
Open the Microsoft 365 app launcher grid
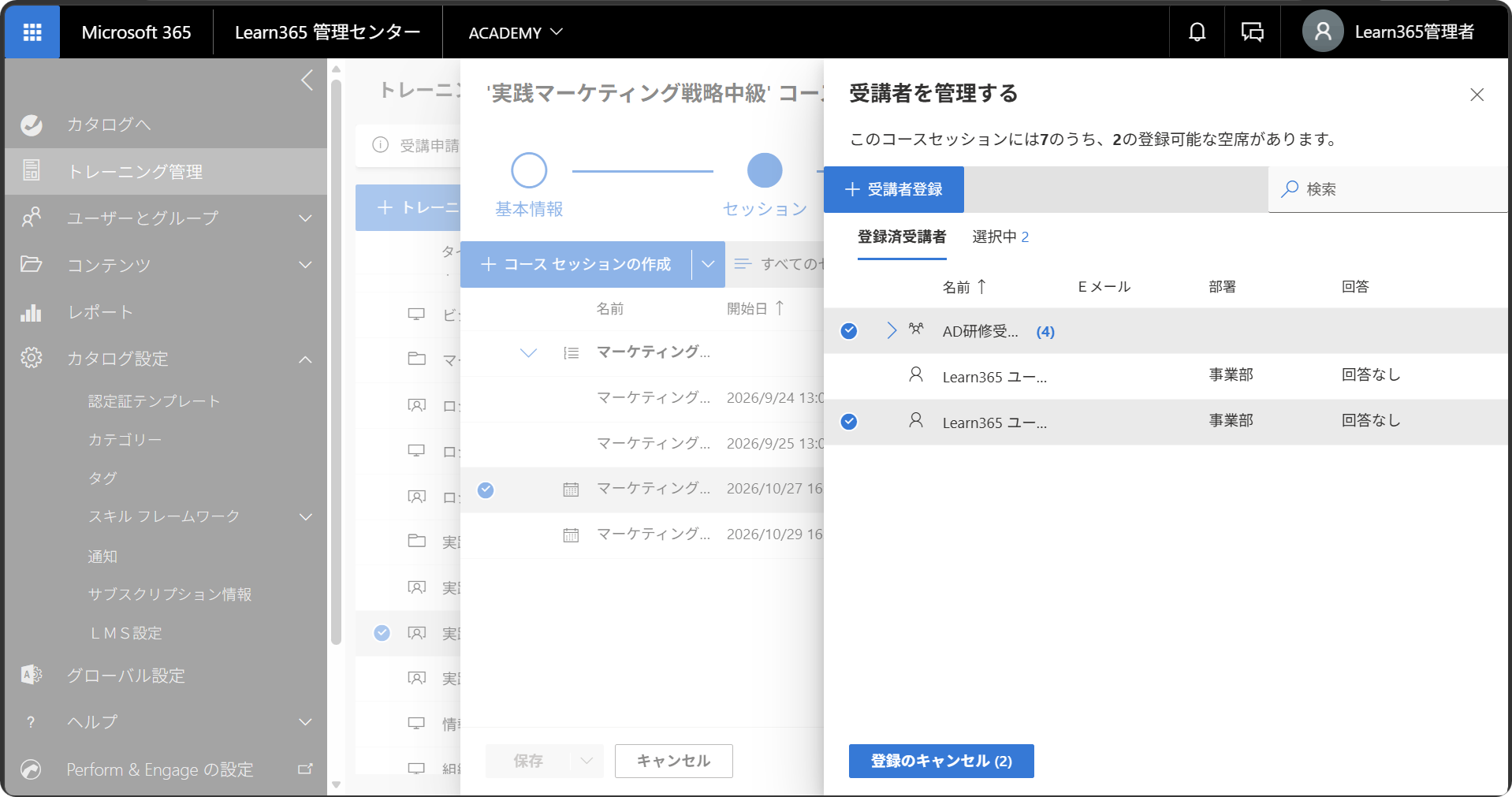(x=32, y=32)
